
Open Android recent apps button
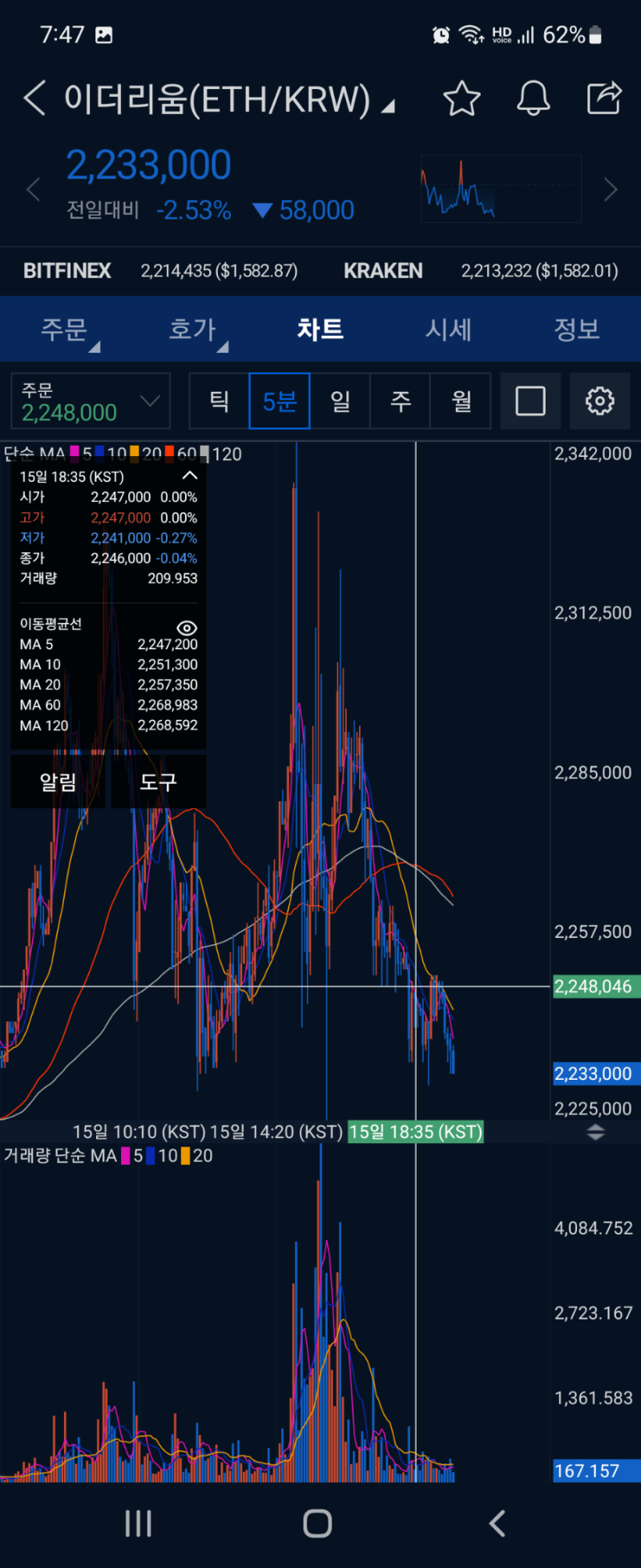[138, 1523]
